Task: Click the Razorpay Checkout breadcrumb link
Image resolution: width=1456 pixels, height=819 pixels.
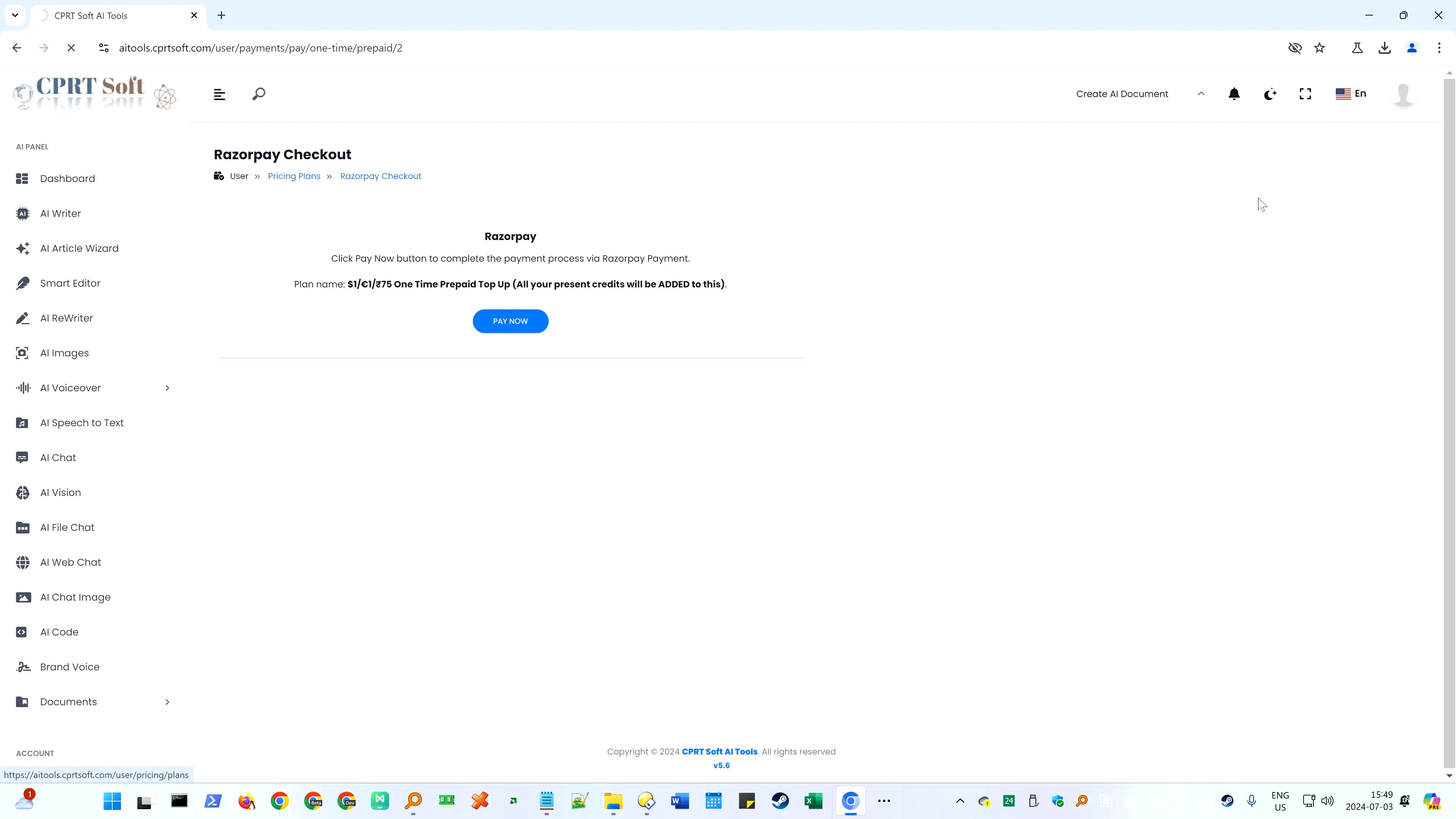Action: click(380, 176)
